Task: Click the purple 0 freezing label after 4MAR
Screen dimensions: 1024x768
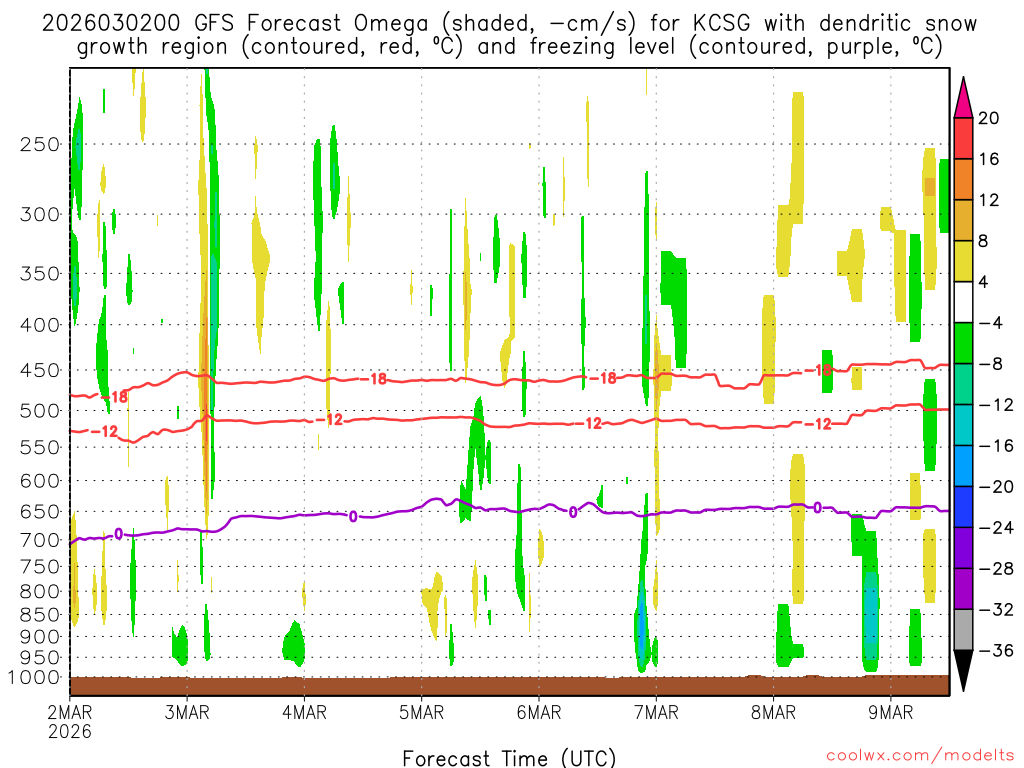Action: pos(353,517)
